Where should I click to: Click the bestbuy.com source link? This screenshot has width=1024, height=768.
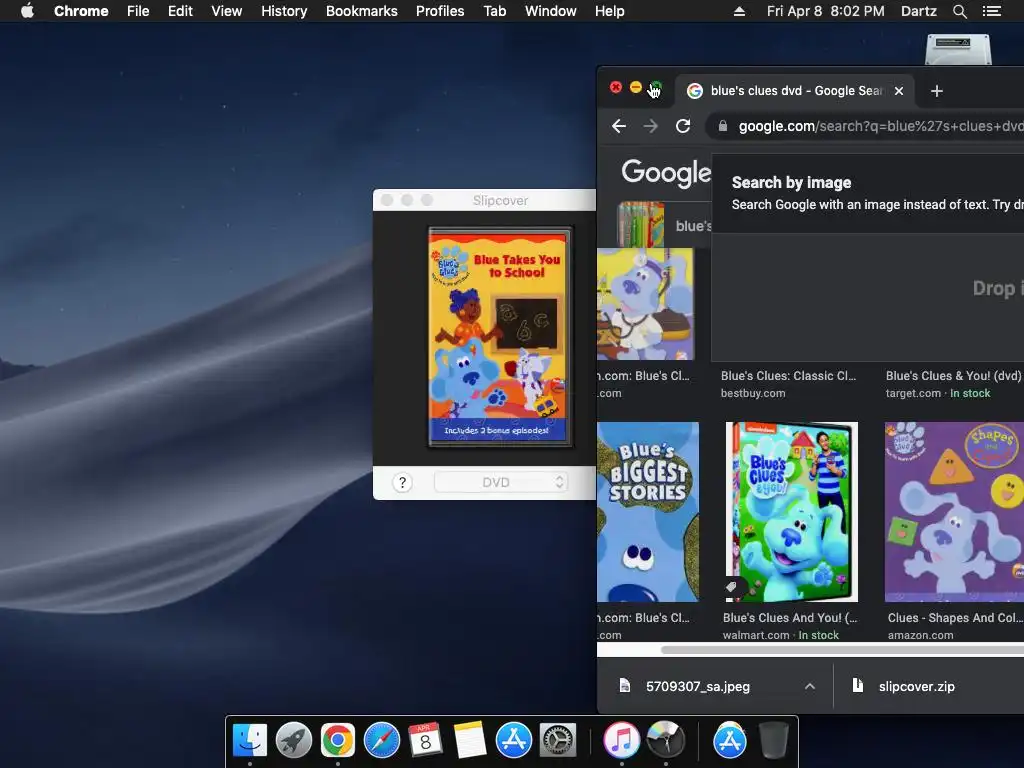753,393
